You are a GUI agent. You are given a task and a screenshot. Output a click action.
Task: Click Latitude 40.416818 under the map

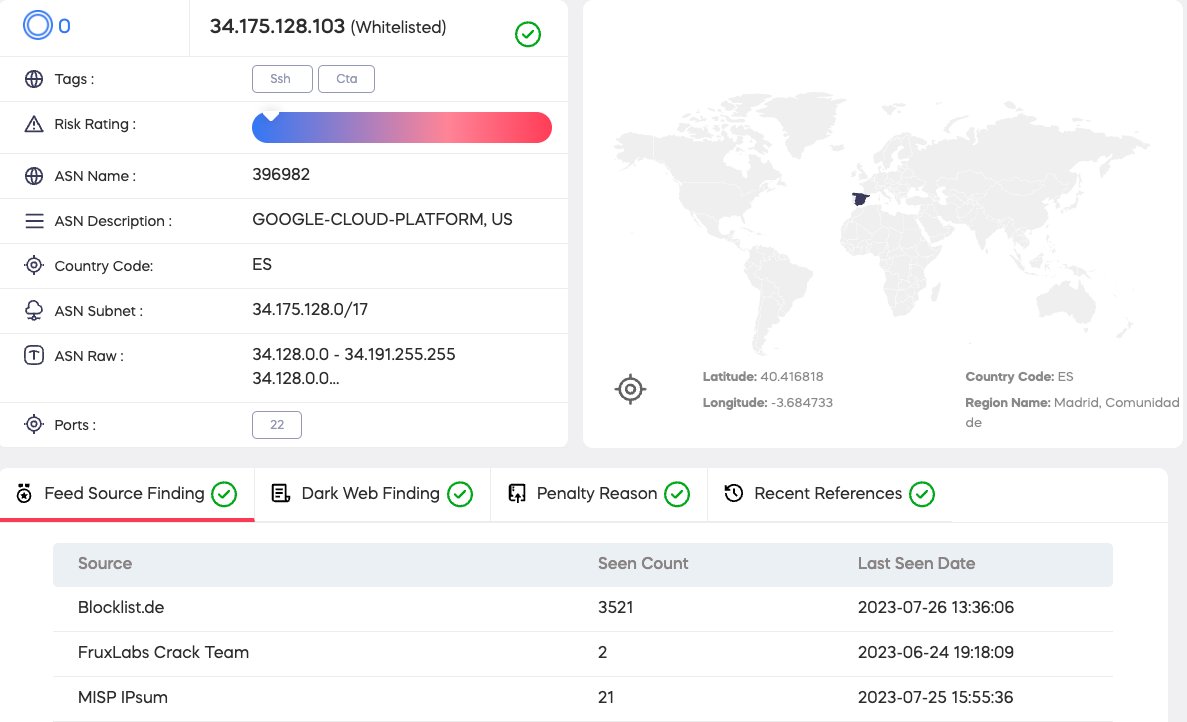[763, 376]
